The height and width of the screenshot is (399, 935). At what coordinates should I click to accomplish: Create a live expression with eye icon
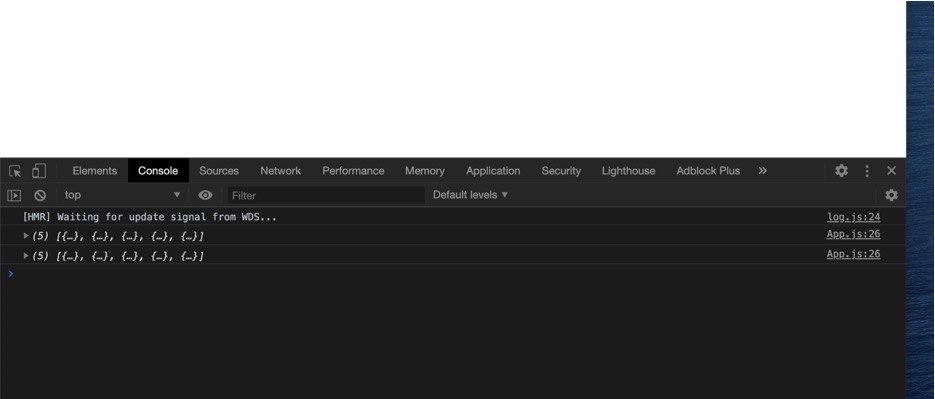(205, 195)
